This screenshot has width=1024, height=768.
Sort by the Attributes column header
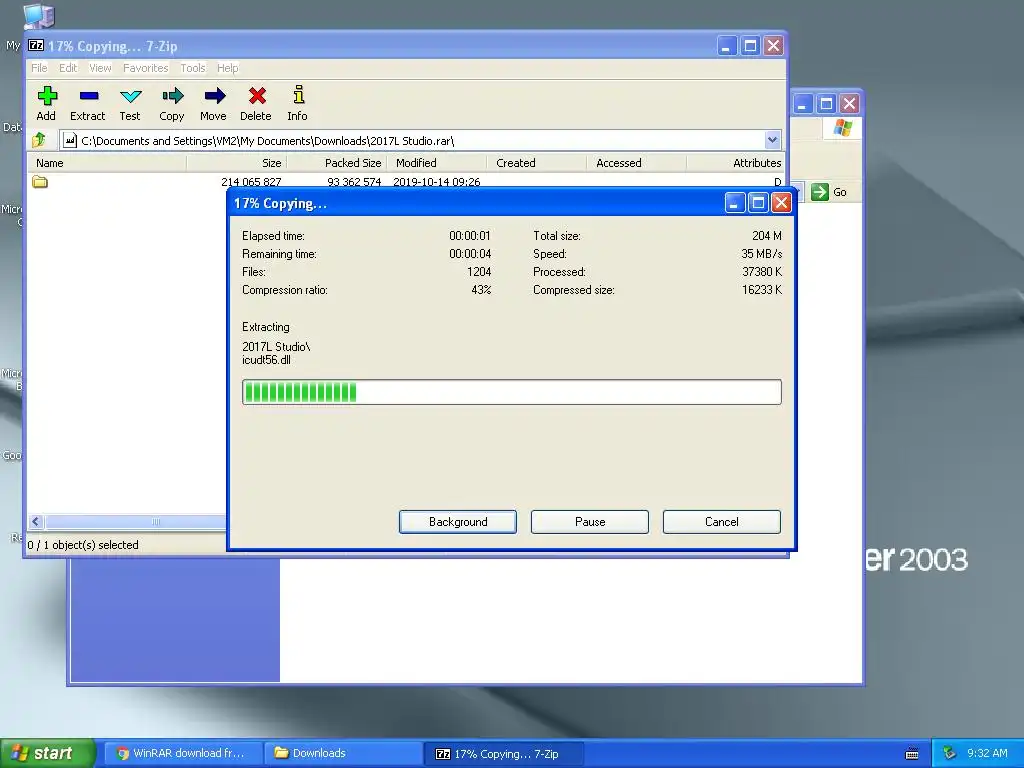[x=735, y=163]
